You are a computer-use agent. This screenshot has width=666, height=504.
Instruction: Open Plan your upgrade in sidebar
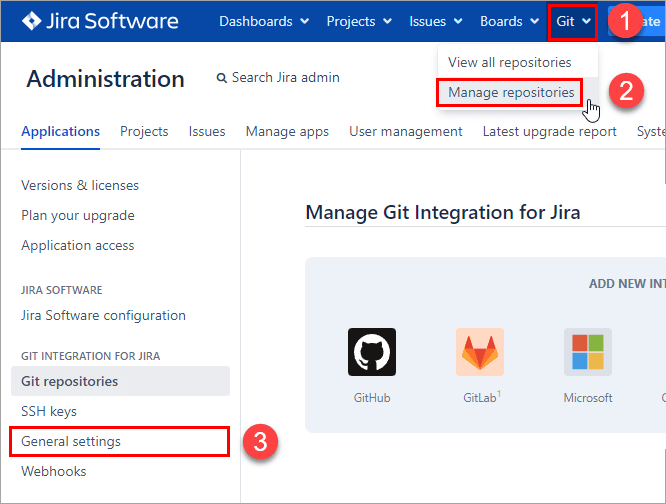pyautogui.click(x=78, y=216)
